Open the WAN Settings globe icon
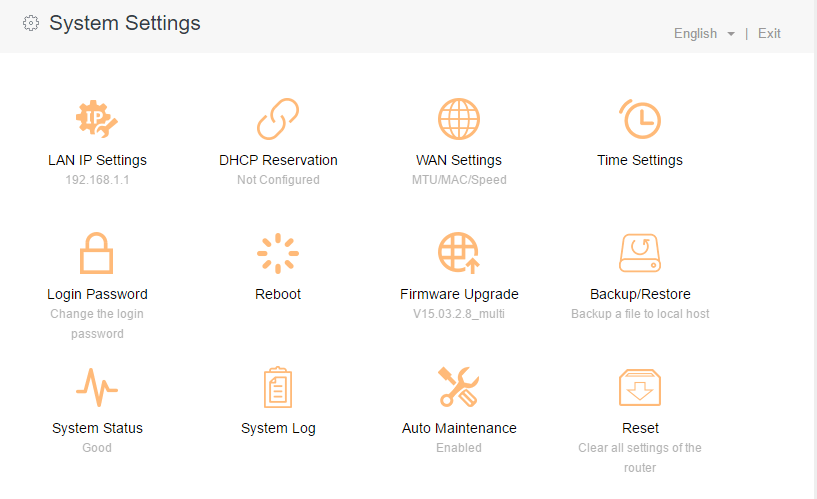Image resolution: width=817 pixels, height=499 pixels. pyautogui.click(x=459, y=119)
